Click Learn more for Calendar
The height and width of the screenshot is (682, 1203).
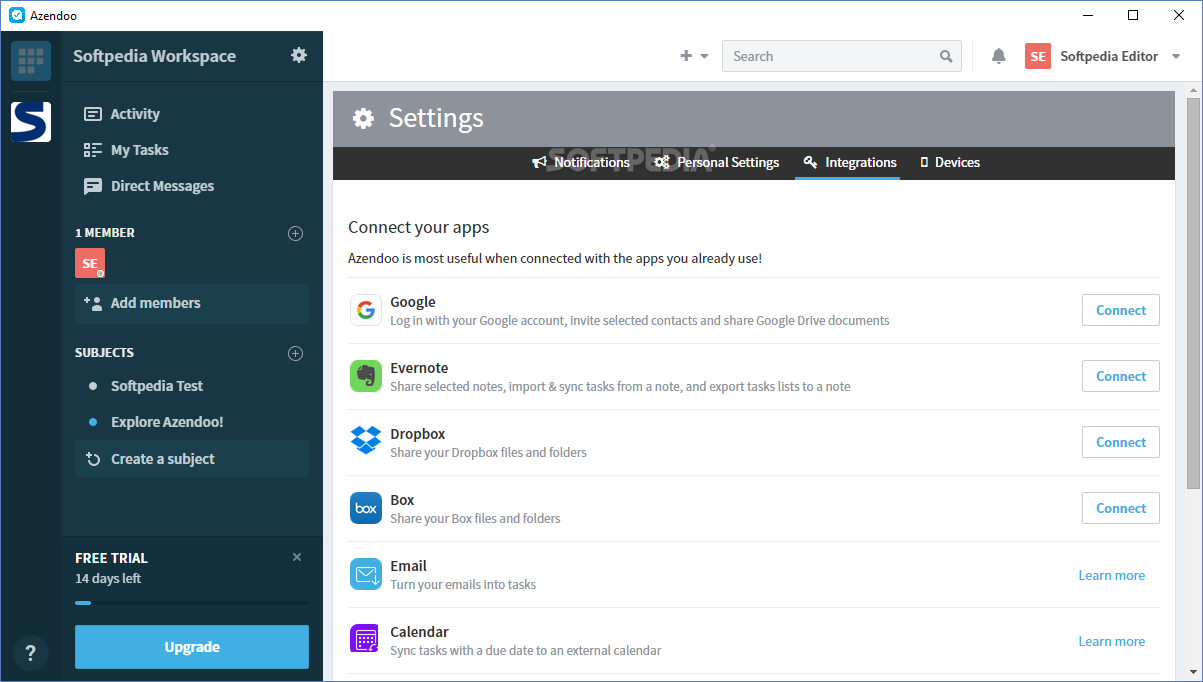click(x=1112, y=641)
